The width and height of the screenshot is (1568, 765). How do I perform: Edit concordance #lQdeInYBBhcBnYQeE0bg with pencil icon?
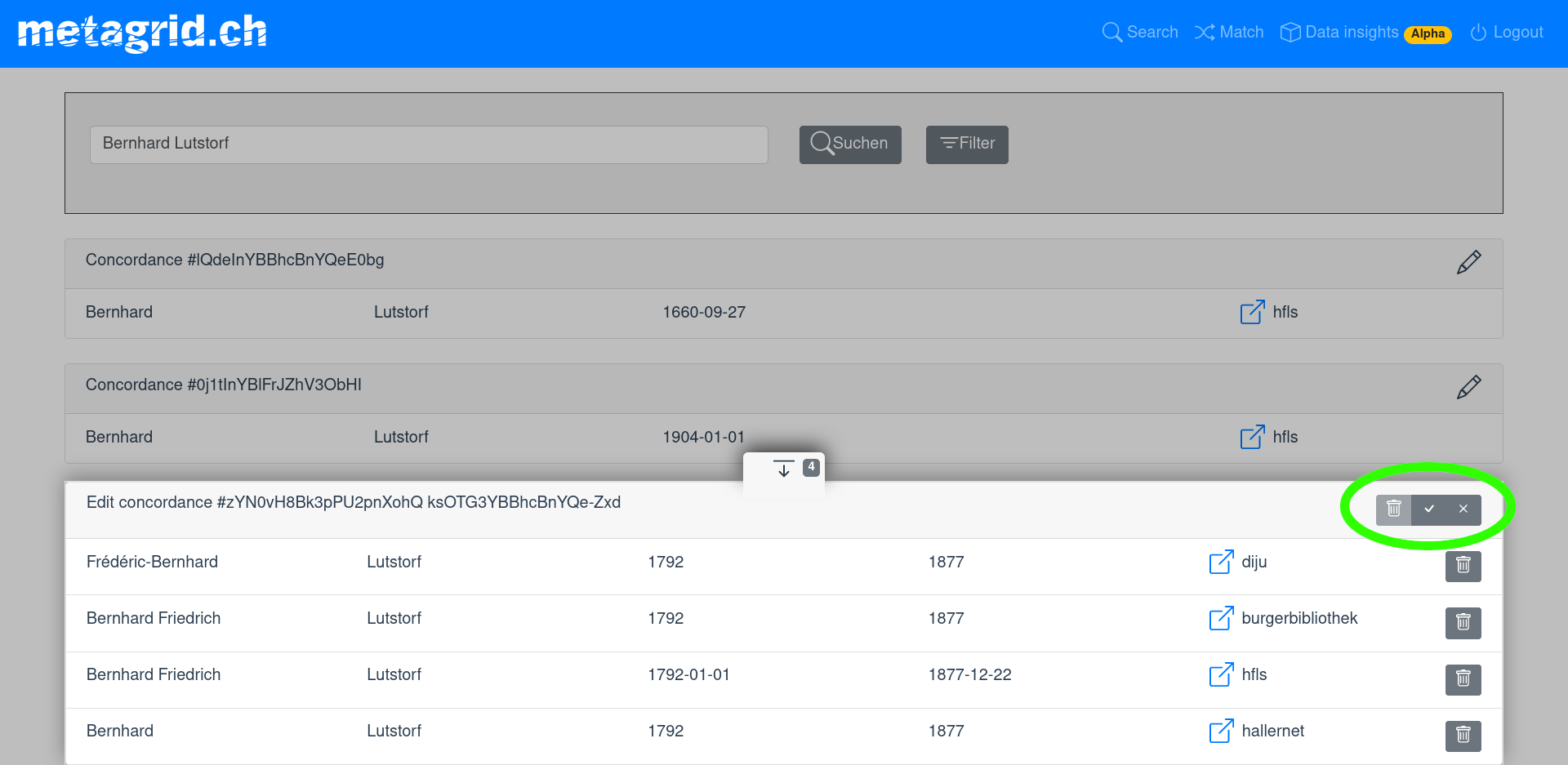pos(1468,262)
